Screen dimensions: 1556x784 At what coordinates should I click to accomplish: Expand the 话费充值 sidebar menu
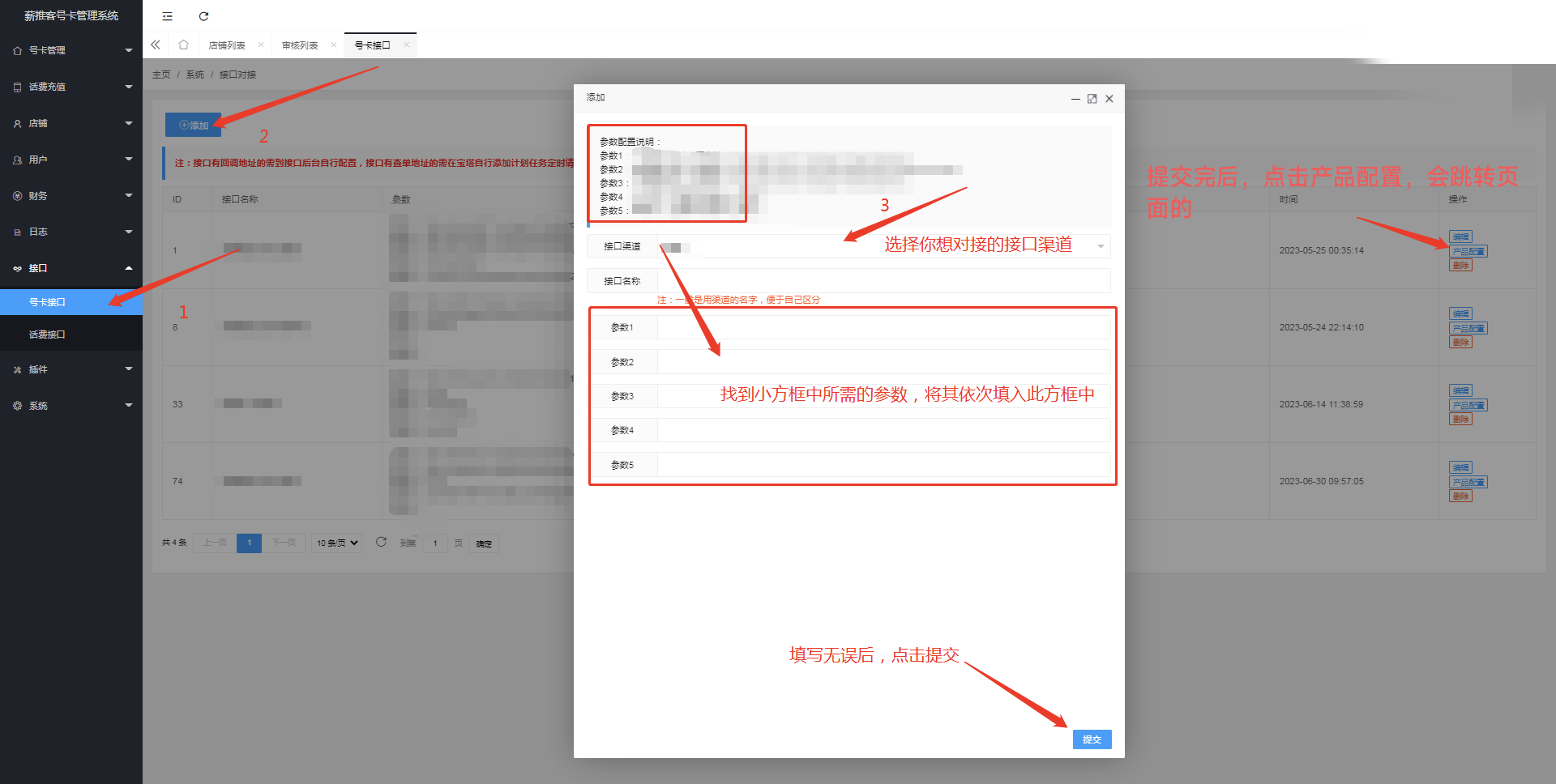coord(71,87)
